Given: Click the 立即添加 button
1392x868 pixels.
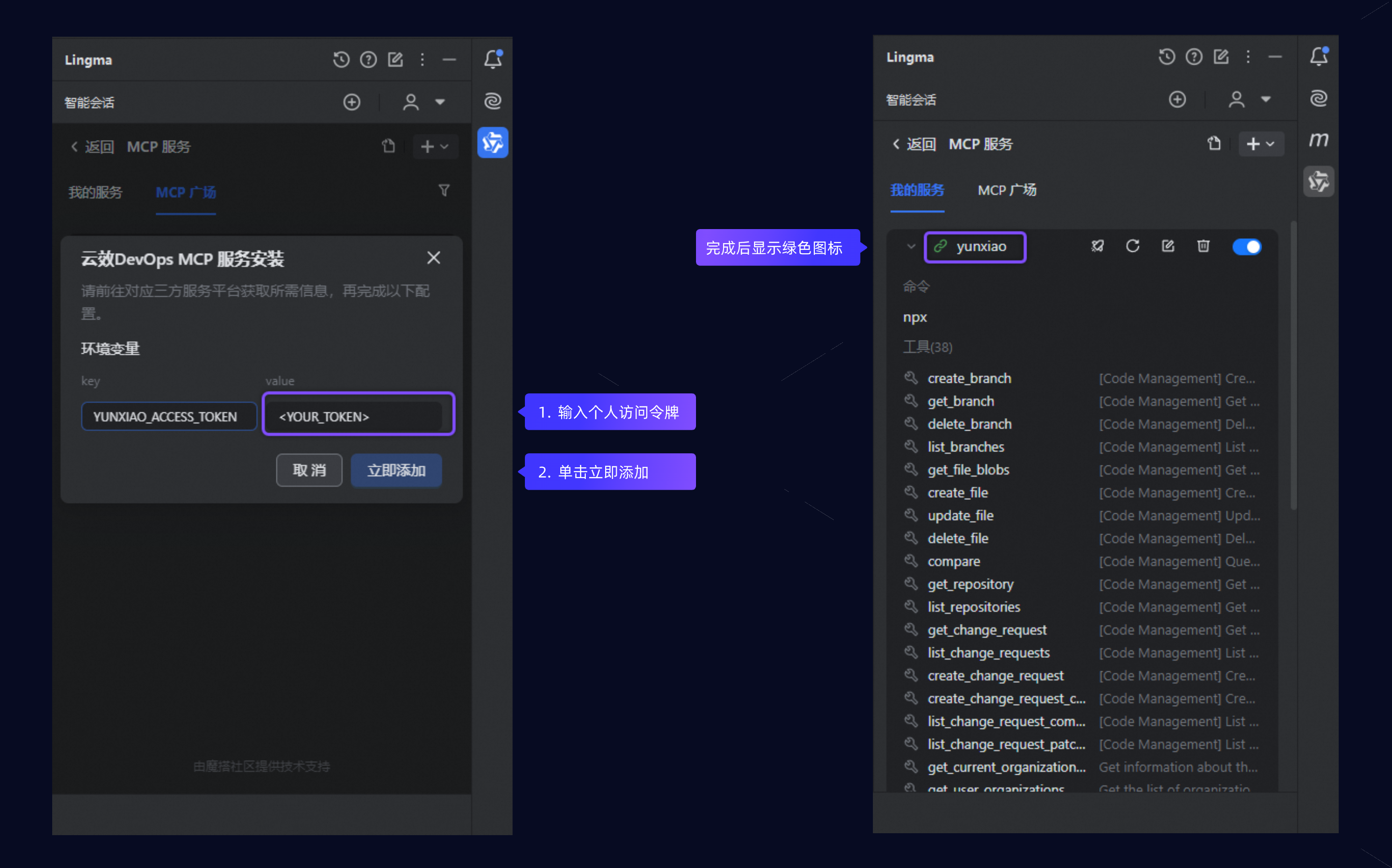Looking at the screenshot, I should (396, 470).
